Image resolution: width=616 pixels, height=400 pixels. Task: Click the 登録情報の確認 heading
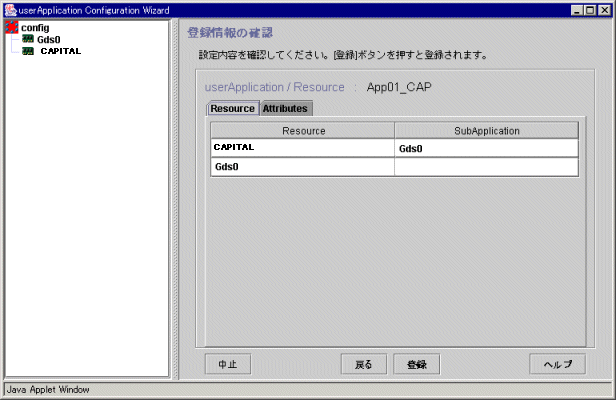click(x=230, y=33)
